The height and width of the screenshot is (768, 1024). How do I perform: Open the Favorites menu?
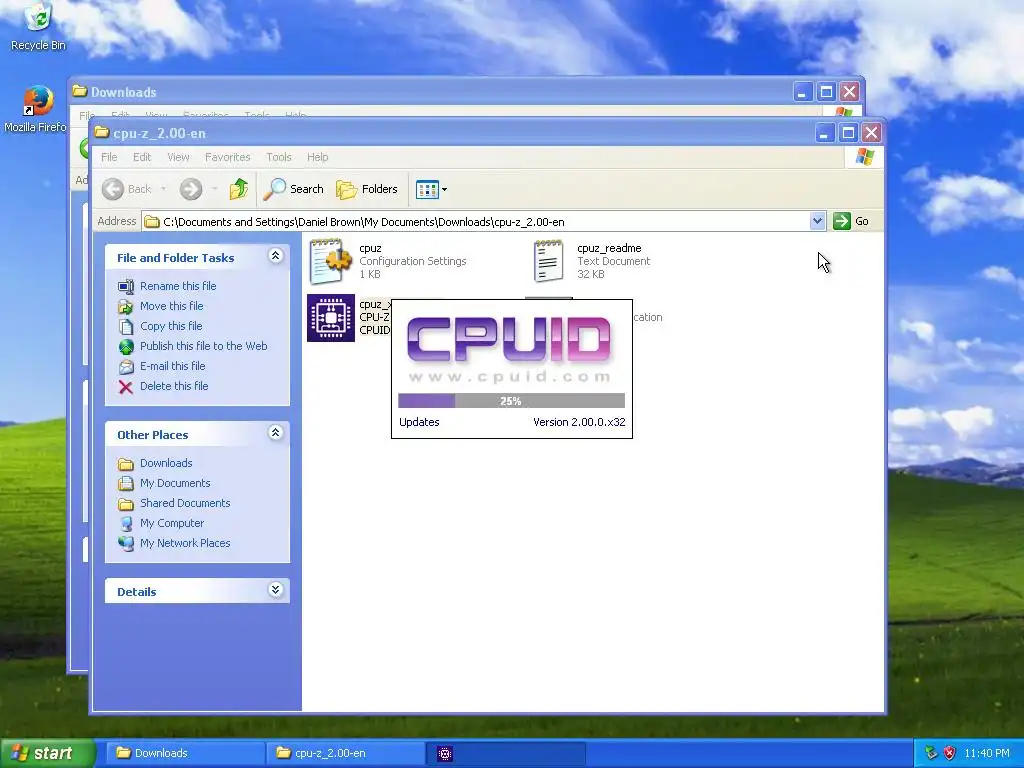[227, 157]
